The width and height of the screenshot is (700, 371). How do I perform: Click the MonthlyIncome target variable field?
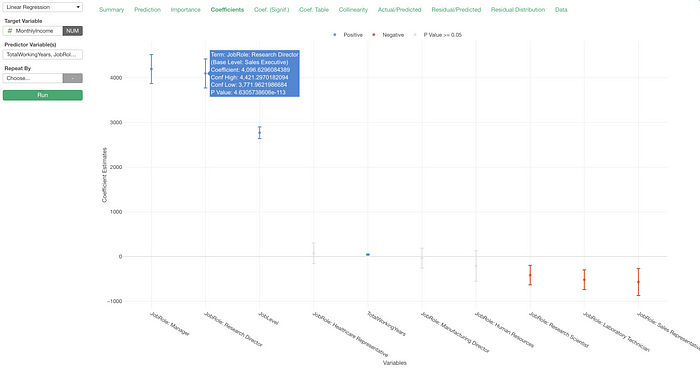coord(33,31)
